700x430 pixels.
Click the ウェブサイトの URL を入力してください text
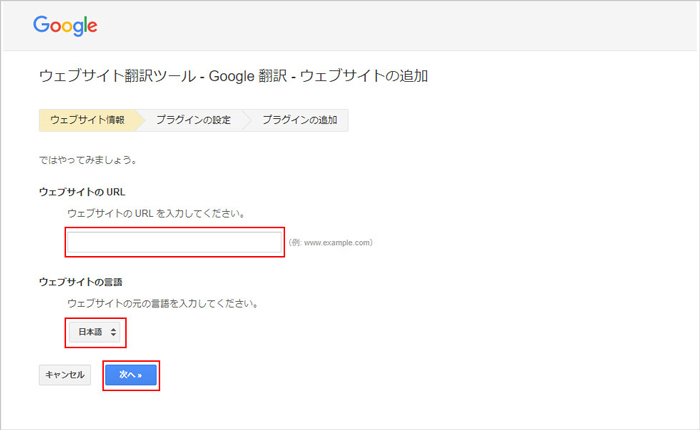[156, 213]
